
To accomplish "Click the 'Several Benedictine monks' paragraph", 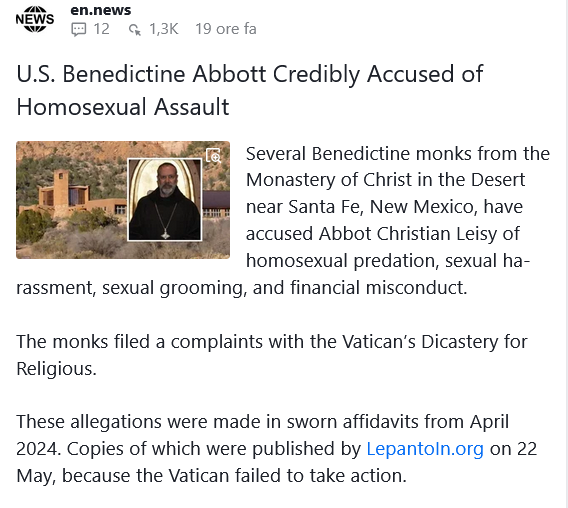I will point(283,220).
